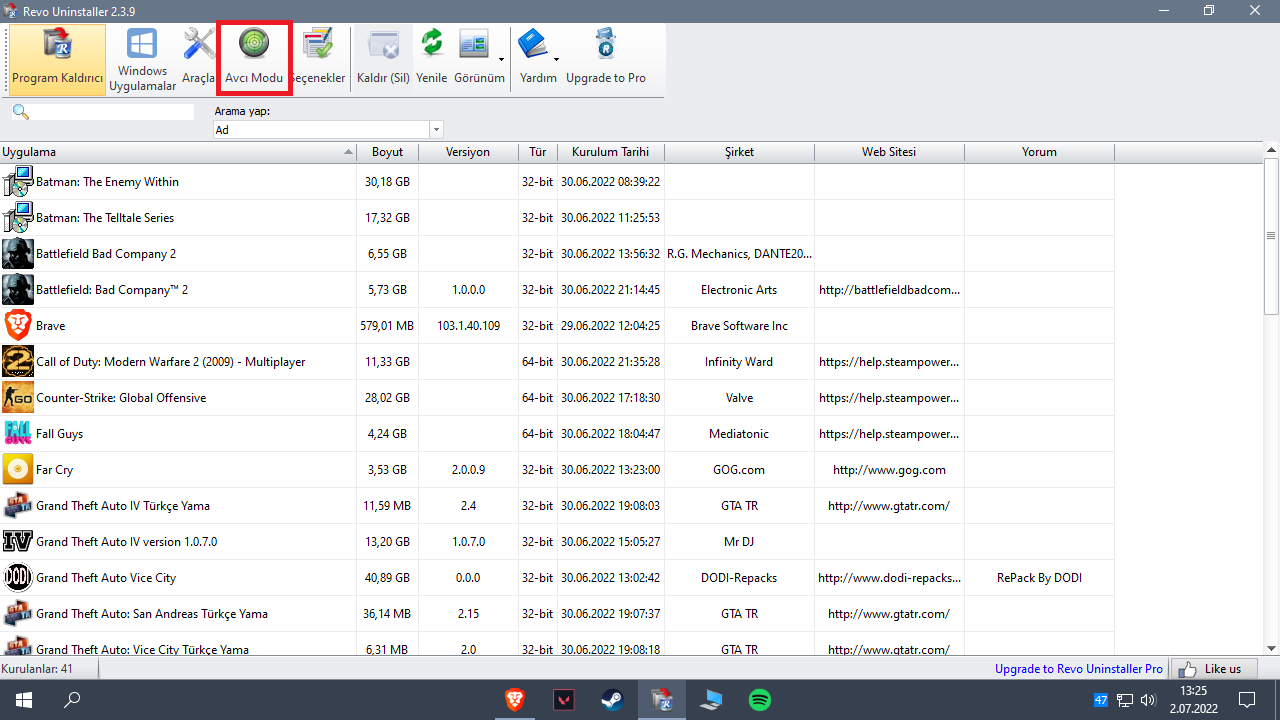The width and height of the screenshot is (1280, 720).
Task: Click the Kaldır (Sil) uninstall button
Action: pos(384,60)
